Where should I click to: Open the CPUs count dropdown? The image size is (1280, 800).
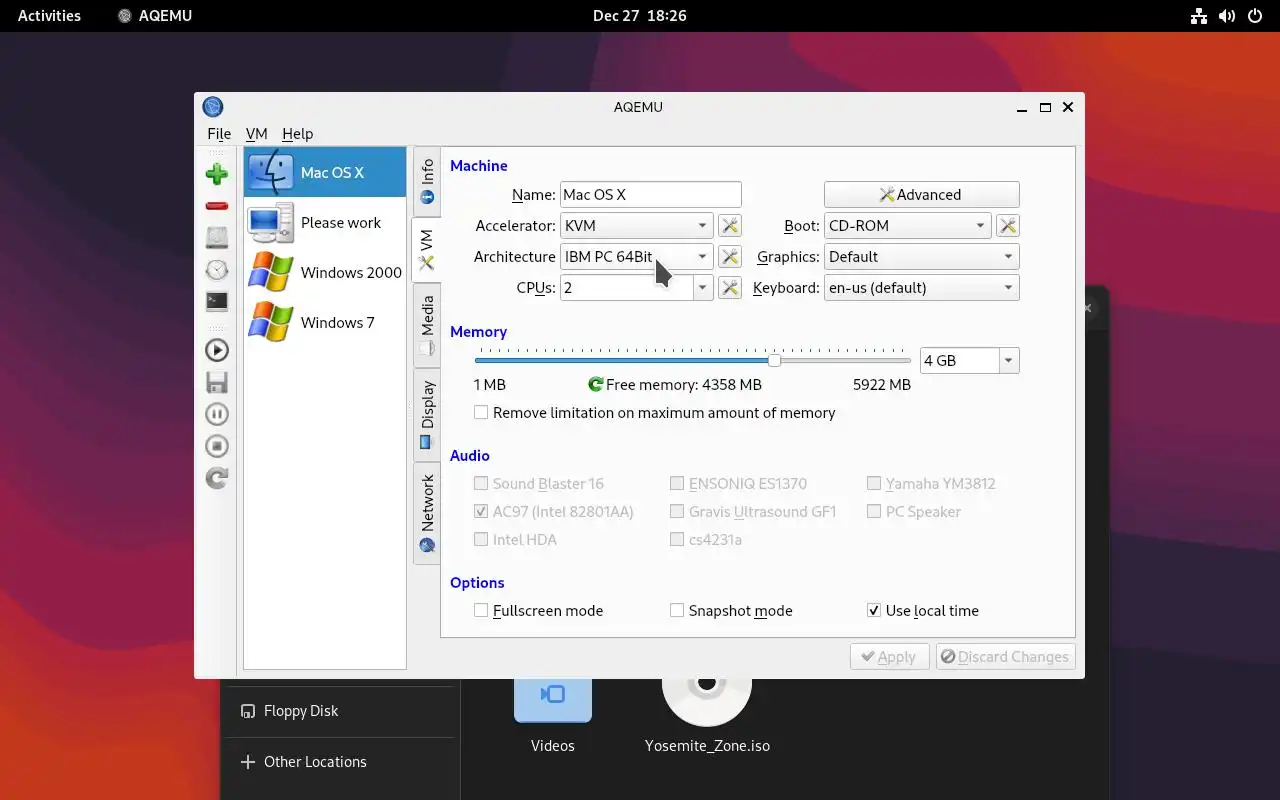tap(702, 288)
